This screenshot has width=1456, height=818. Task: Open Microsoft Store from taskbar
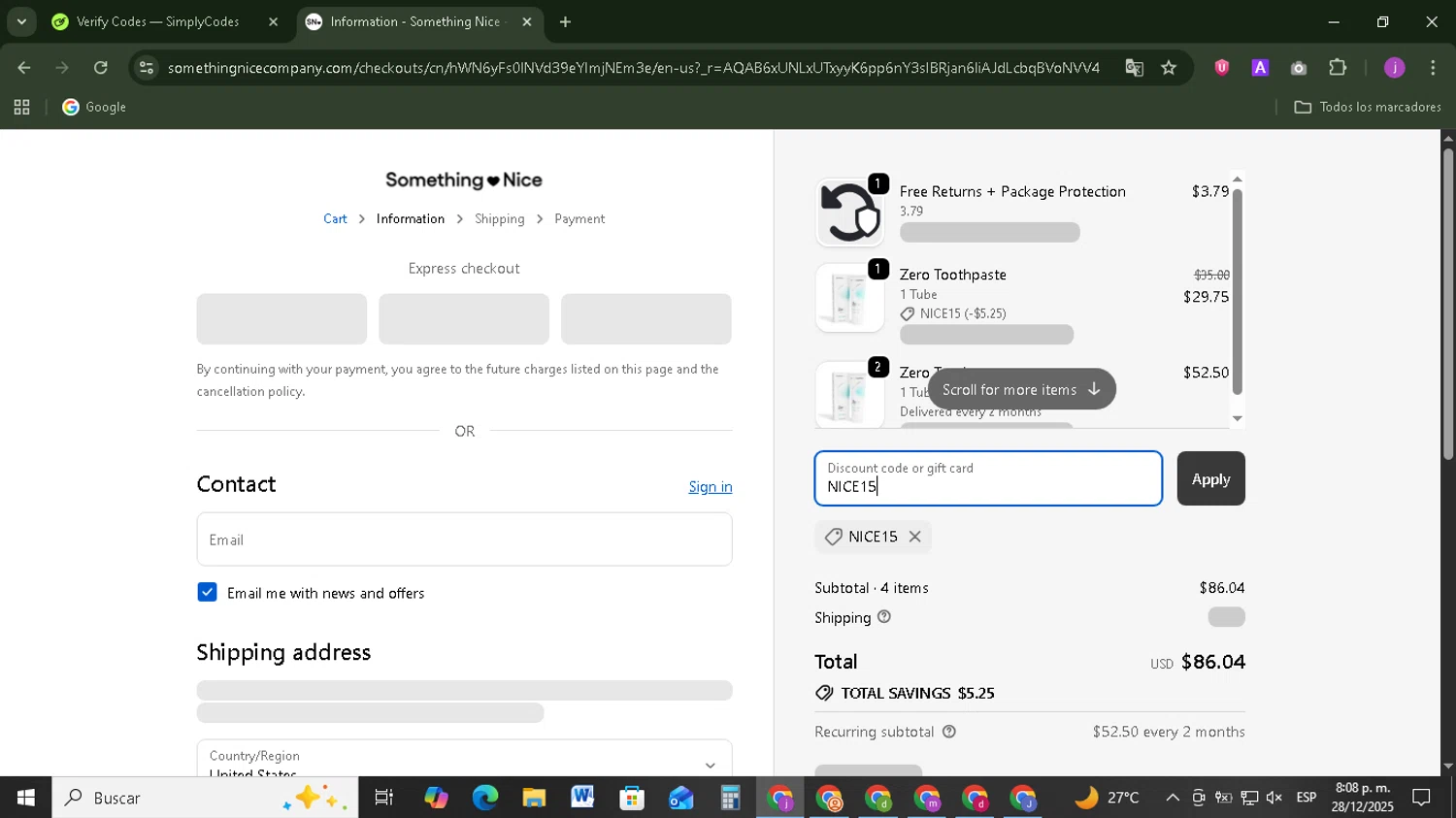tap(632, 798)
